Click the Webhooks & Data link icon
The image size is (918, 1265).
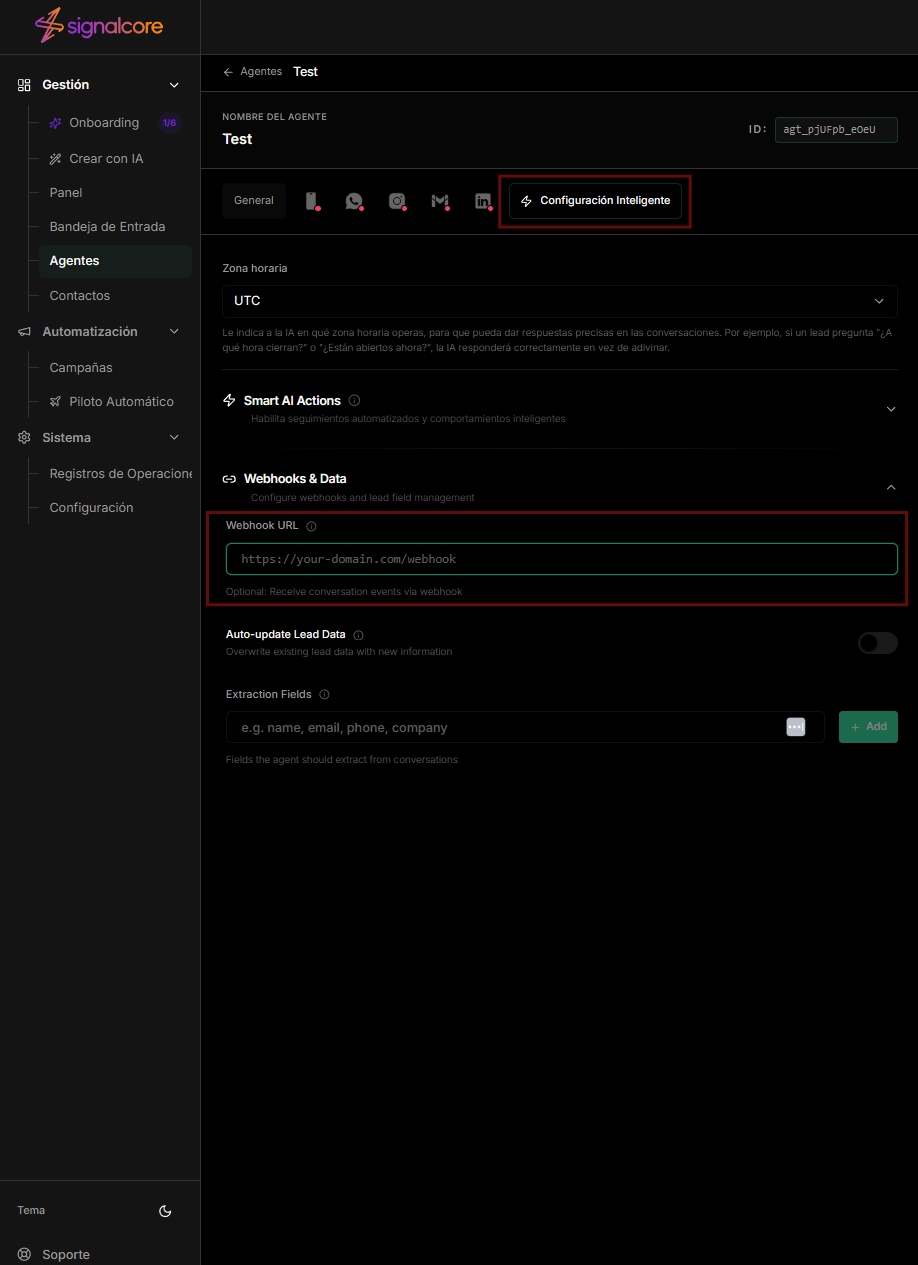point(229,479)
